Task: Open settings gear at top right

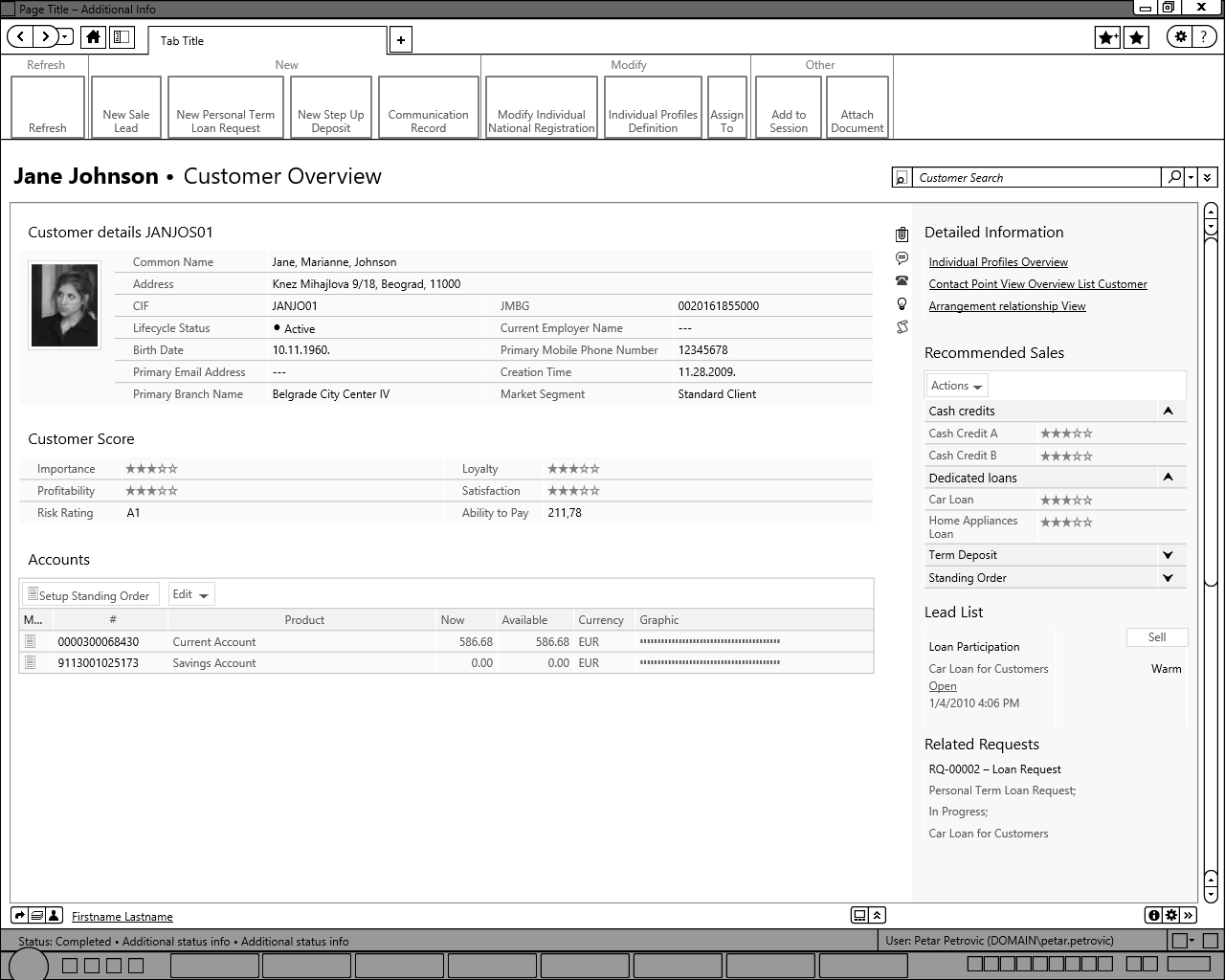Action: (x=1181, y=36)
